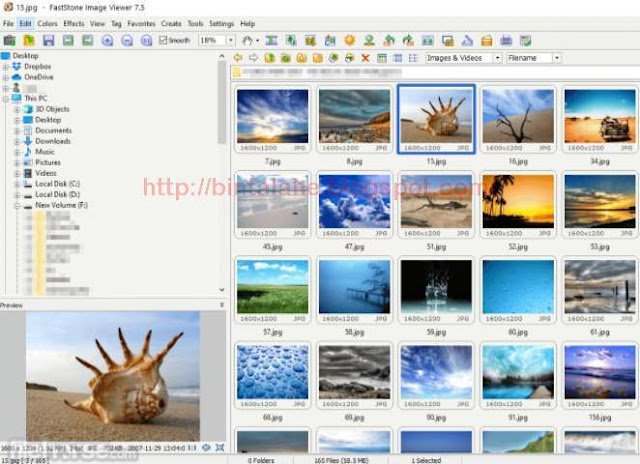This screenshot has height=464, width=640.
Task: Click the list view layout icon
Action: point(413,58)
